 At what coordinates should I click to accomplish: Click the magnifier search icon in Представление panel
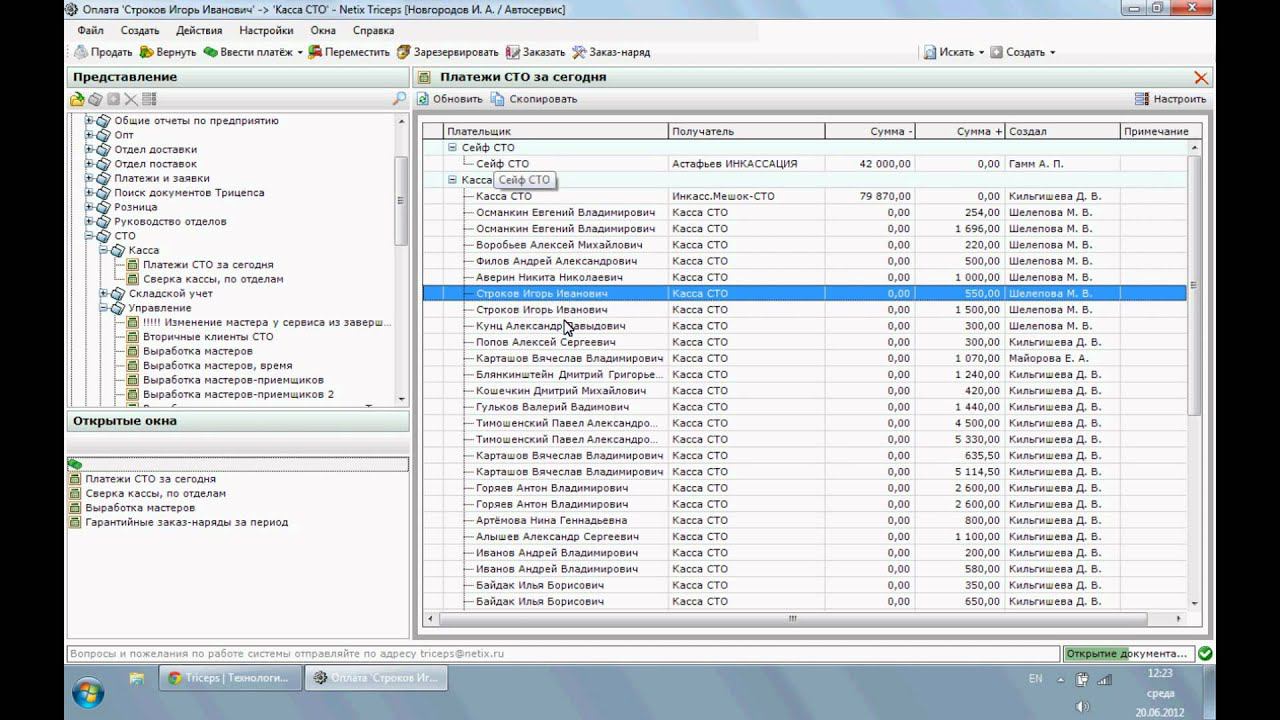point(399,99)
